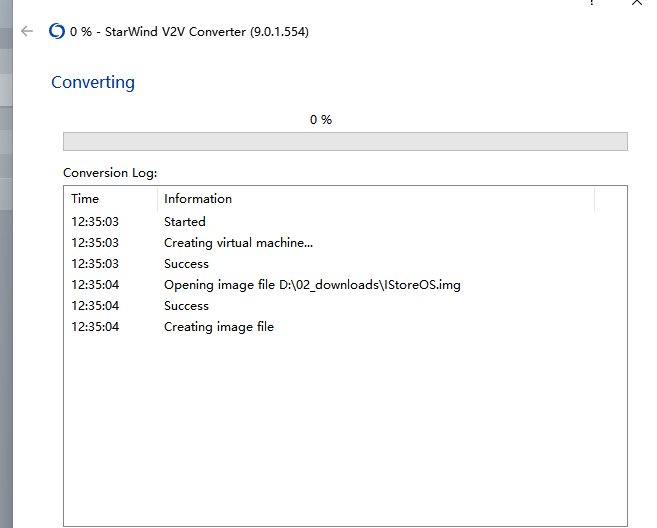Click the 0 % label above the progress bar

point(320,119)
